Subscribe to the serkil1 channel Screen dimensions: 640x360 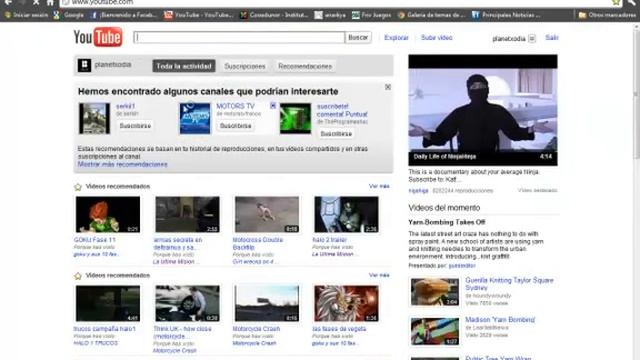(x=135, y=126)
